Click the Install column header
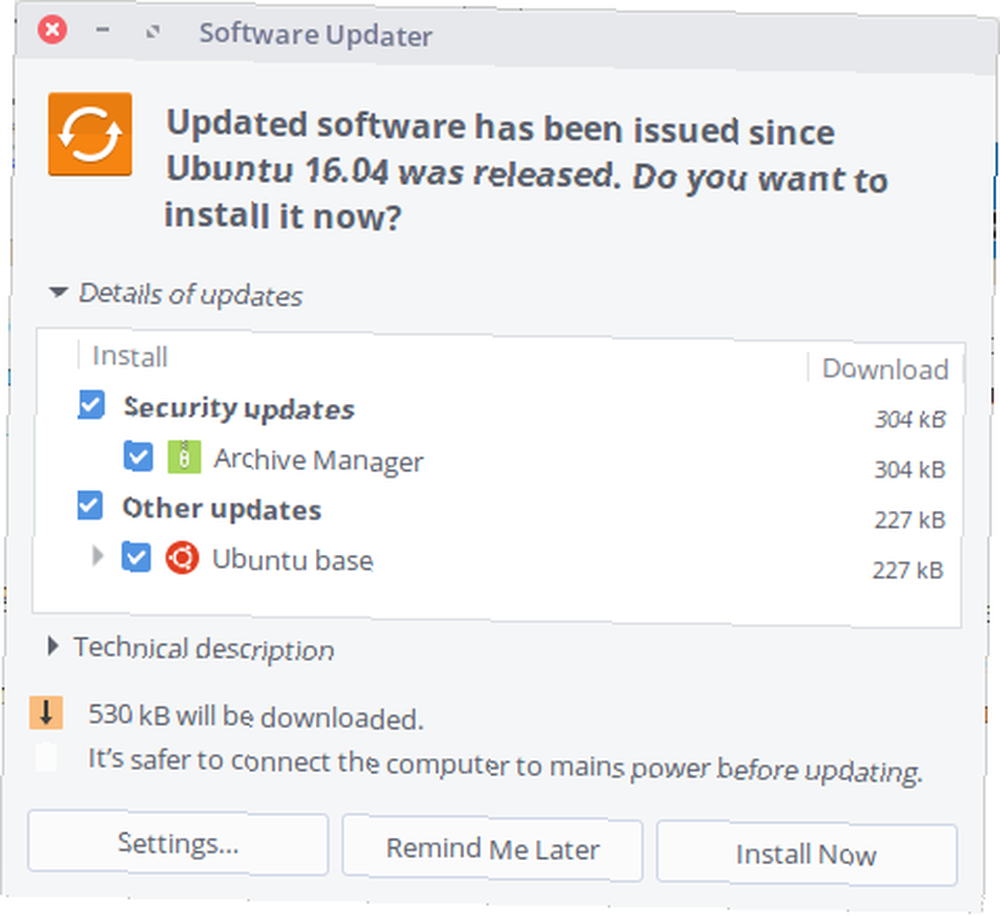The width and height of the screenshot is (1000, 916). click(130, 356)
